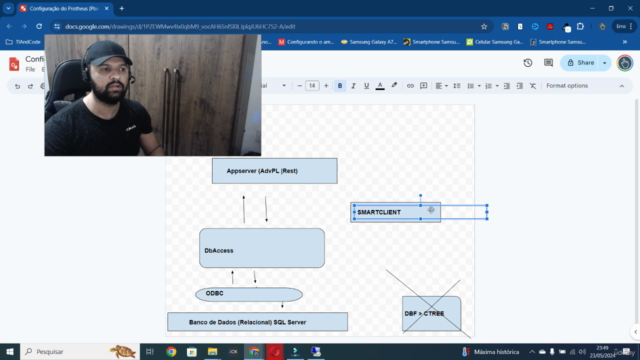The image size is (640, 360).
Task: Open TIAndCode bookmarks folder
Action: pyautogui.click(x=23, y=42)
